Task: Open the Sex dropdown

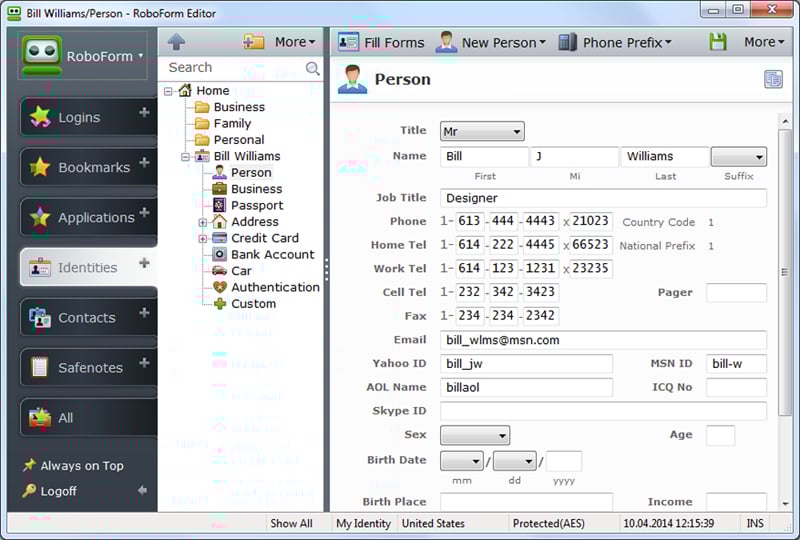Action: point(475,435)
